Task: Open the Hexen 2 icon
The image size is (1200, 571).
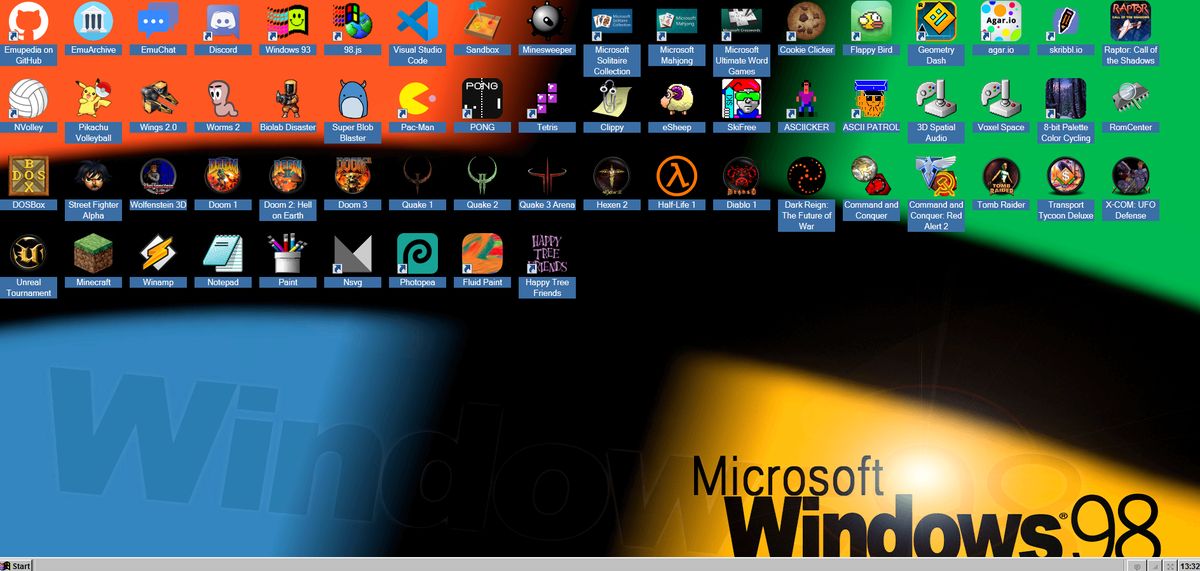Action: point(612,176)
